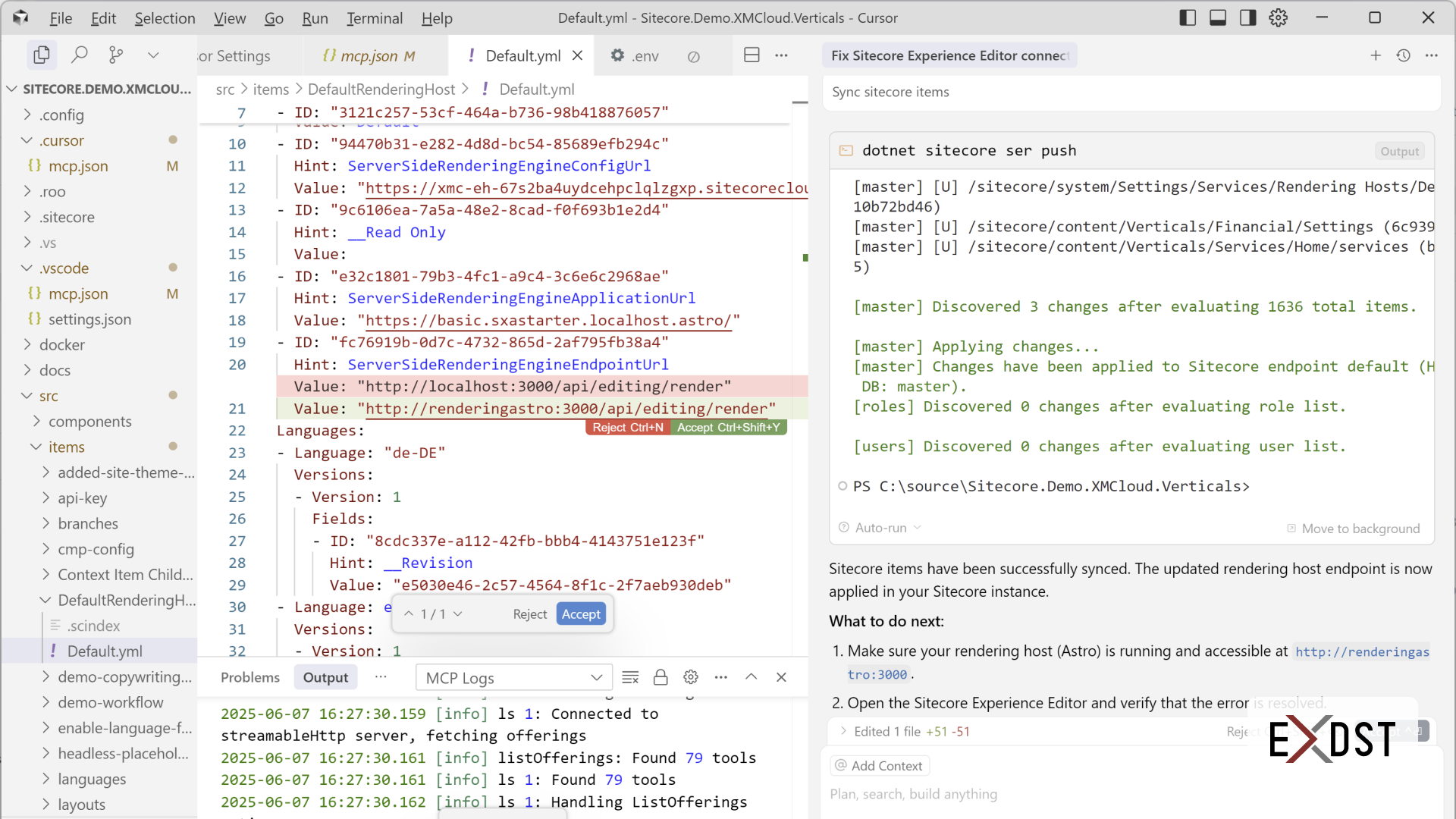Lock scrolling with the padlock icon in Output panel
This screenshot has width=1456, height=819.
click(661, 677)
